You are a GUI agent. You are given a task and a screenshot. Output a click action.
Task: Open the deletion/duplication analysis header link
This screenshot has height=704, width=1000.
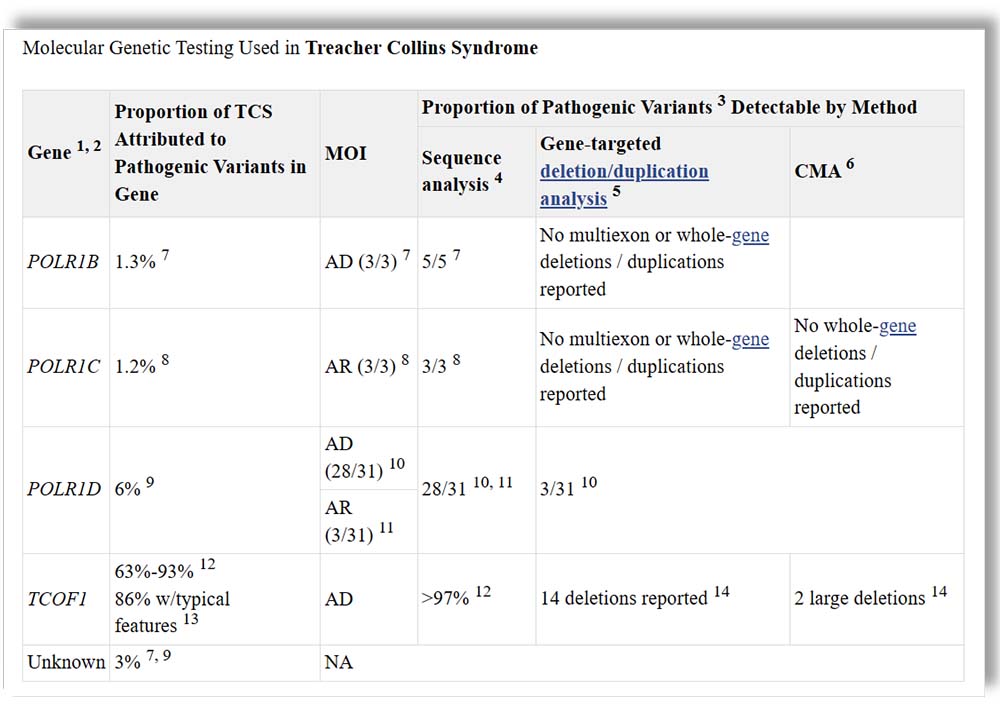pos(624,171)
